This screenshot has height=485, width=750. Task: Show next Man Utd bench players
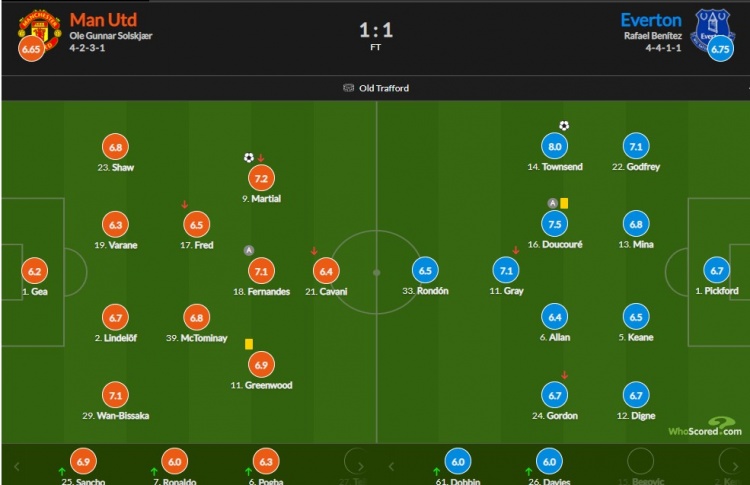point(361,466)
